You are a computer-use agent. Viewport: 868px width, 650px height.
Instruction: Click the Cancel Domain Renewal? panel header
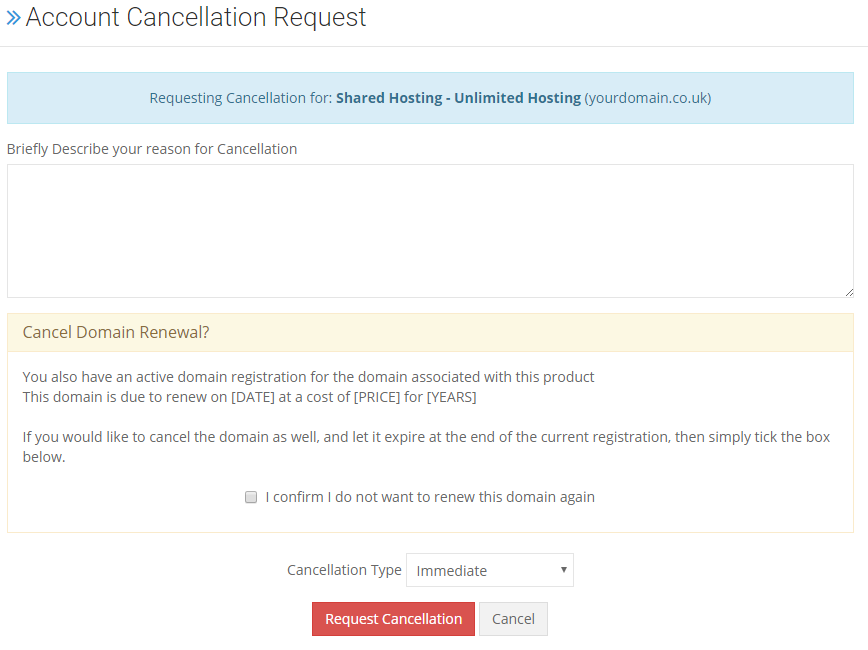(430, 333)
